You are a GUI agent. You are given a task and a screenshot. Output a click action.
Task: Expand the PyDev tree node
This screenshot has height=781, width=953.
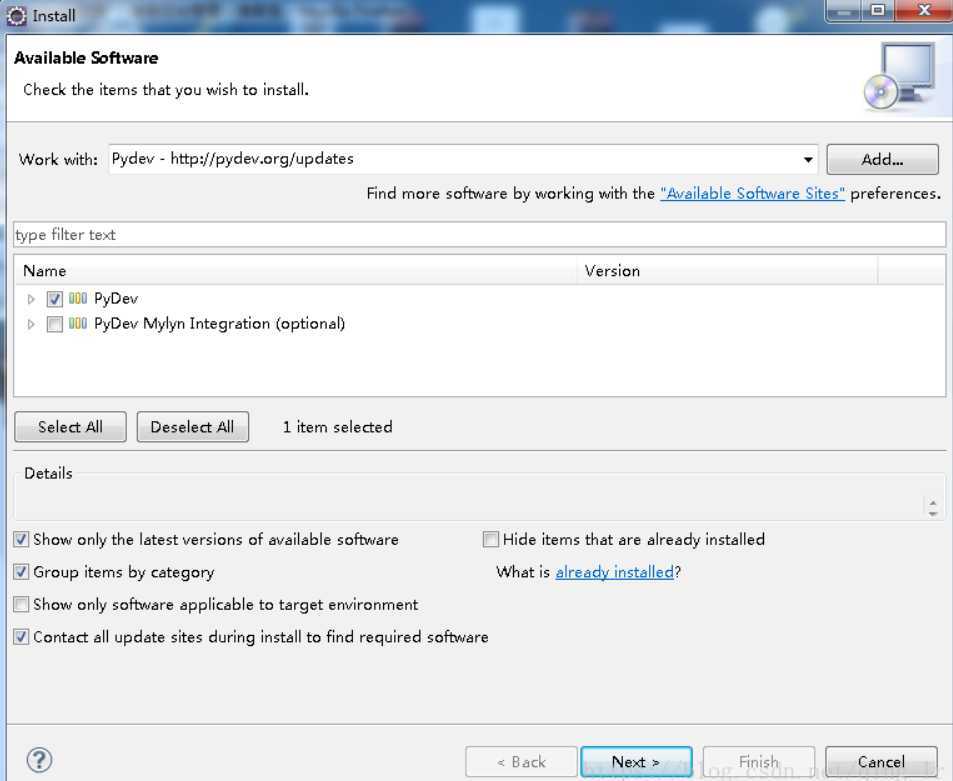coord(31,299)
